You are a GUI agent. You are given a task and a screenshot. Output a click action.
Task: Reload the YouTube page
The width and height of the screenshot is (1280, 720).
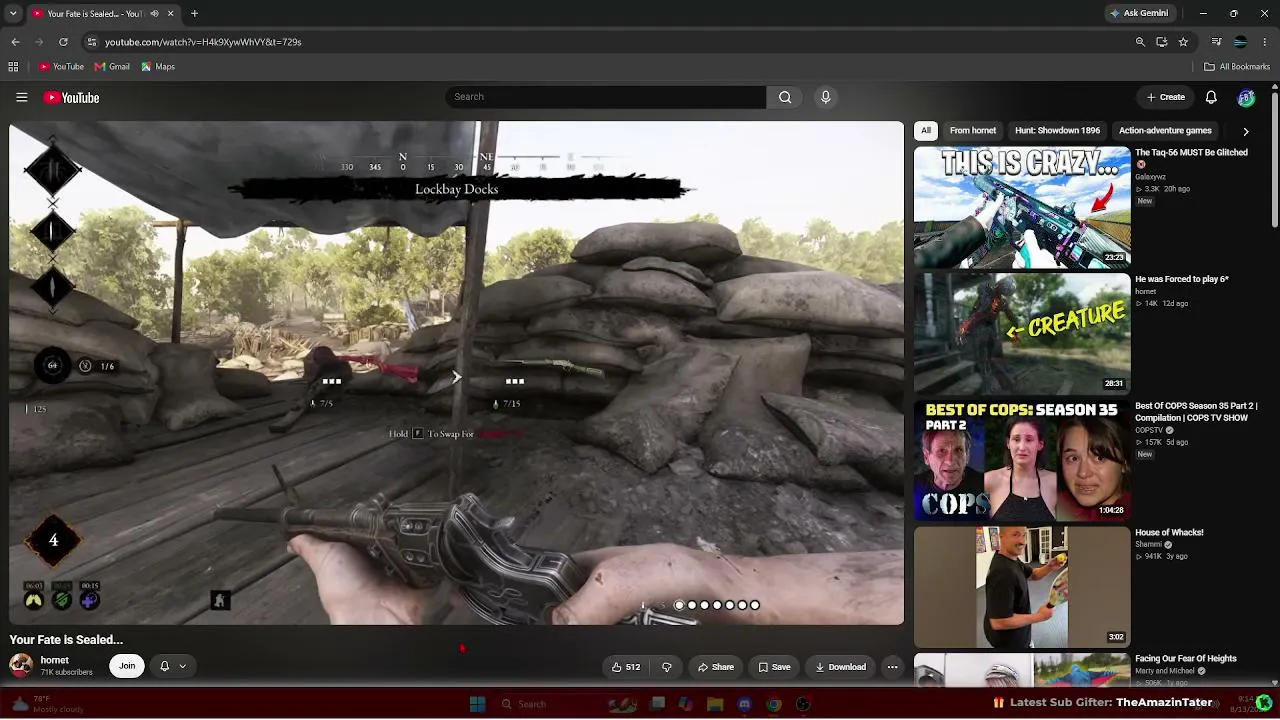[x=63, y=42]
